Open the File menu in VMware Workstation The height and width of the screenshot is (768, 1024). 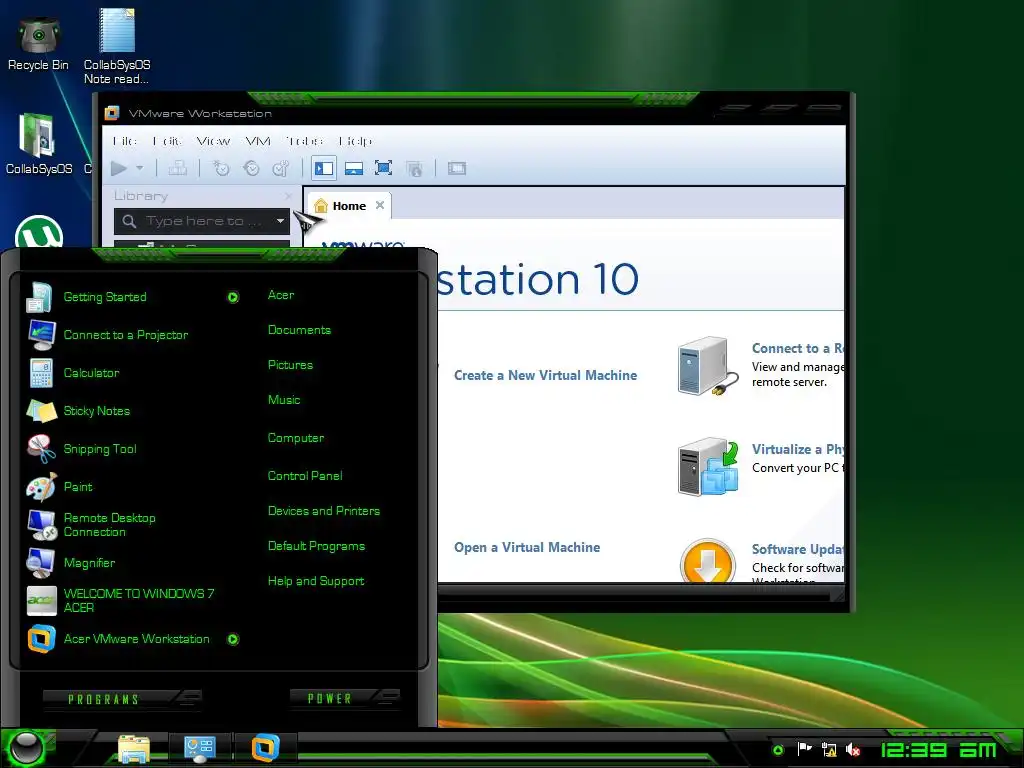click(x=125, y=141)
